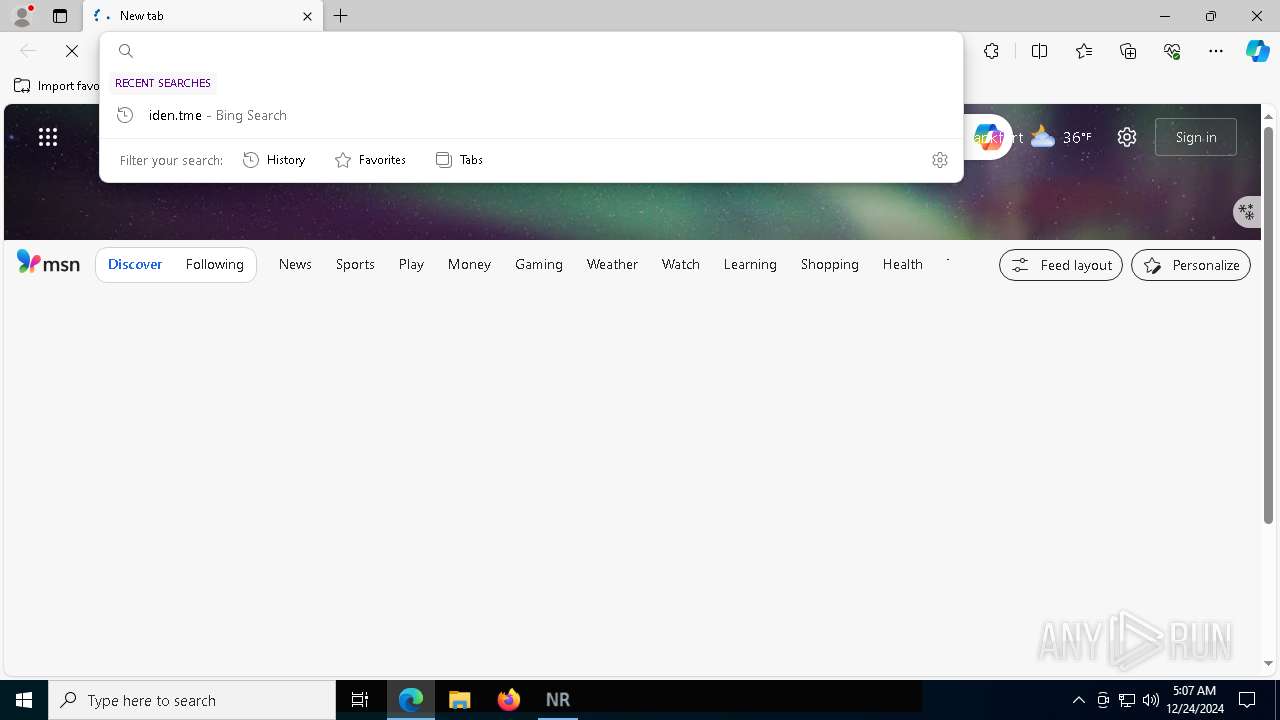Click the taskbar search box
This screenshot has width=1280, height=720.
(192, 700)
